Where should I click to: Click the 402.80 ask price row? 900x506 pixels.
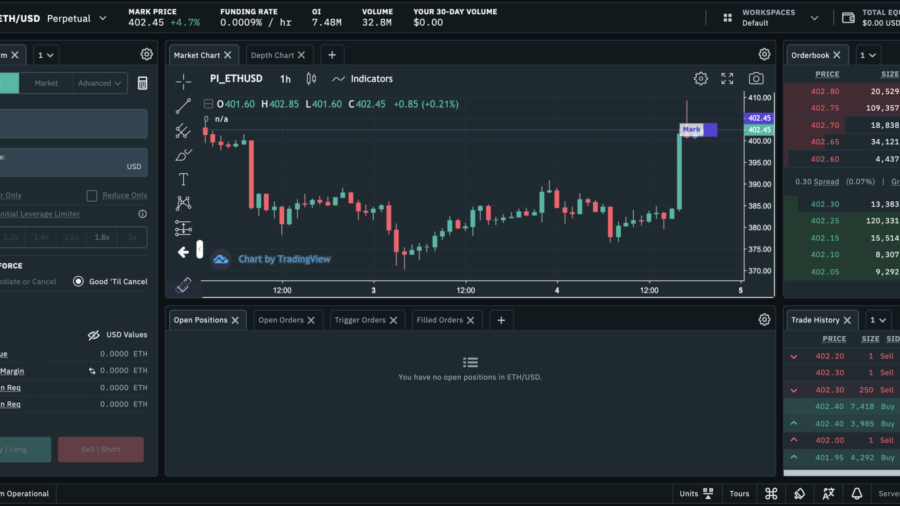click(x=841, y=91)
